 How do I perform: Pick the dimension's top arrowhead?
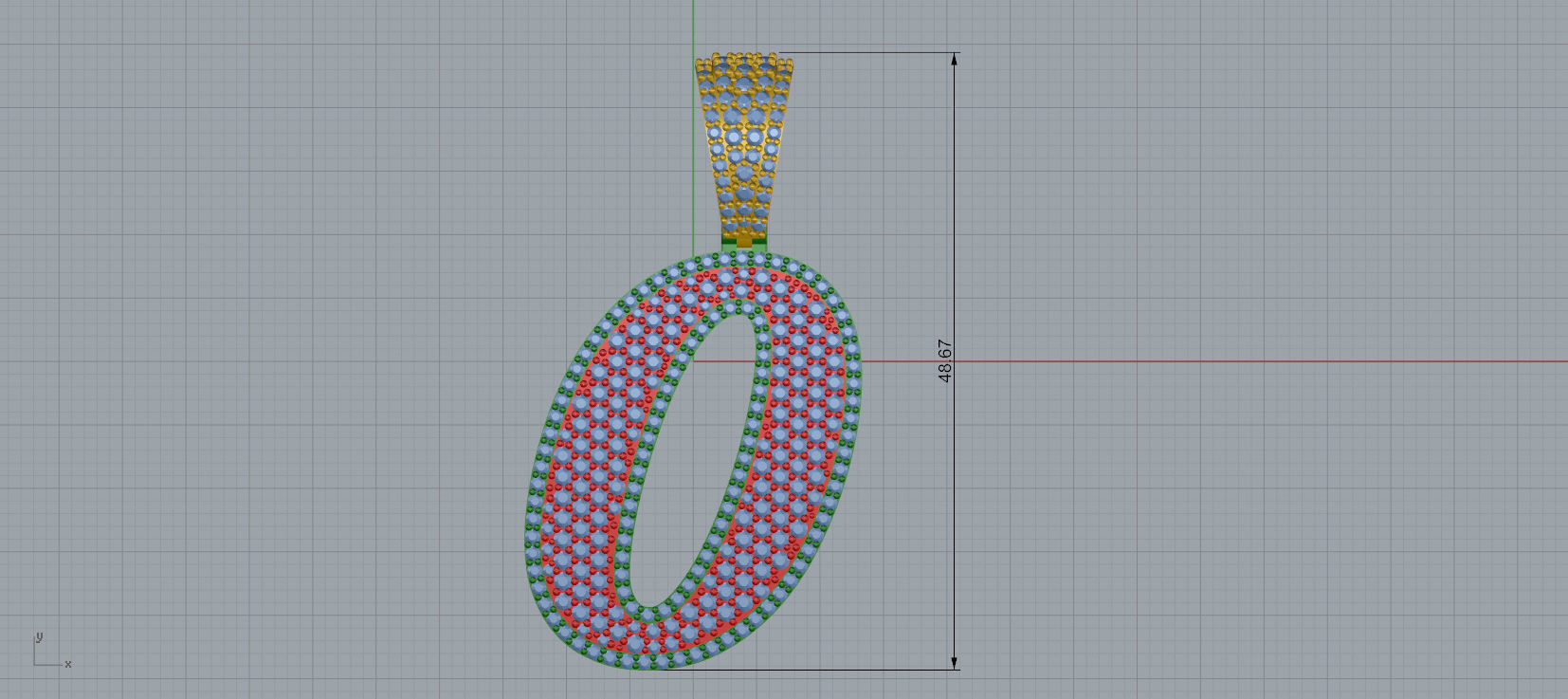point(954,59)
